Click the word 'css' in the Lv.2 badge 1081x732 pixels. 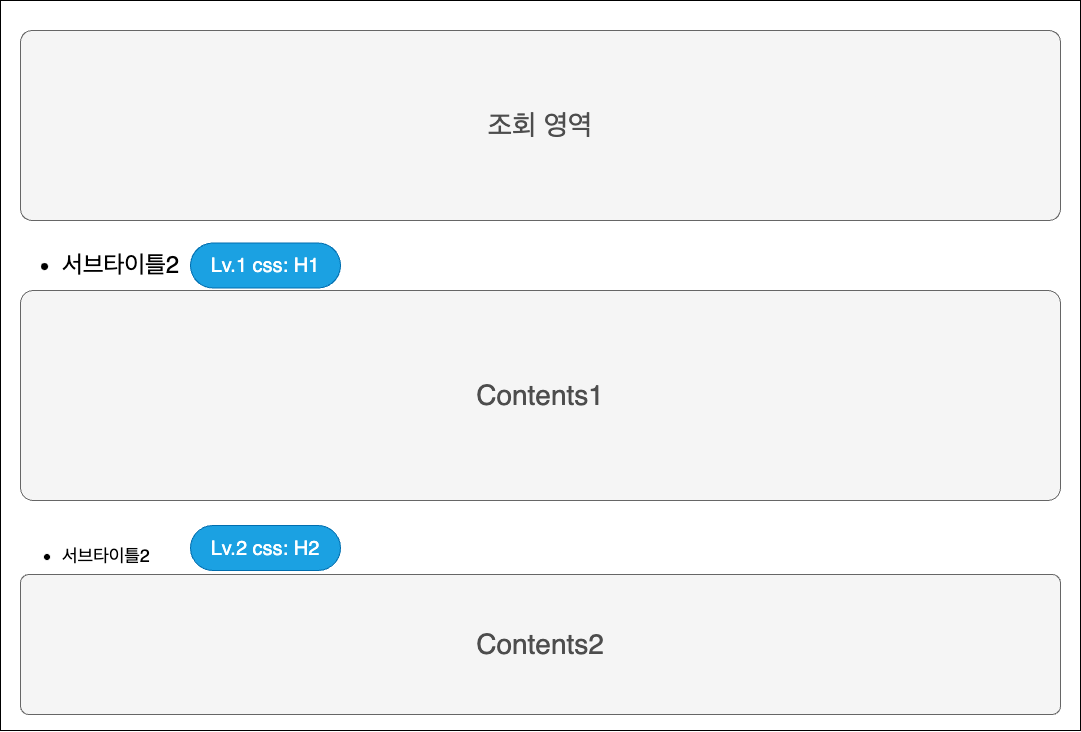point(269,548)
